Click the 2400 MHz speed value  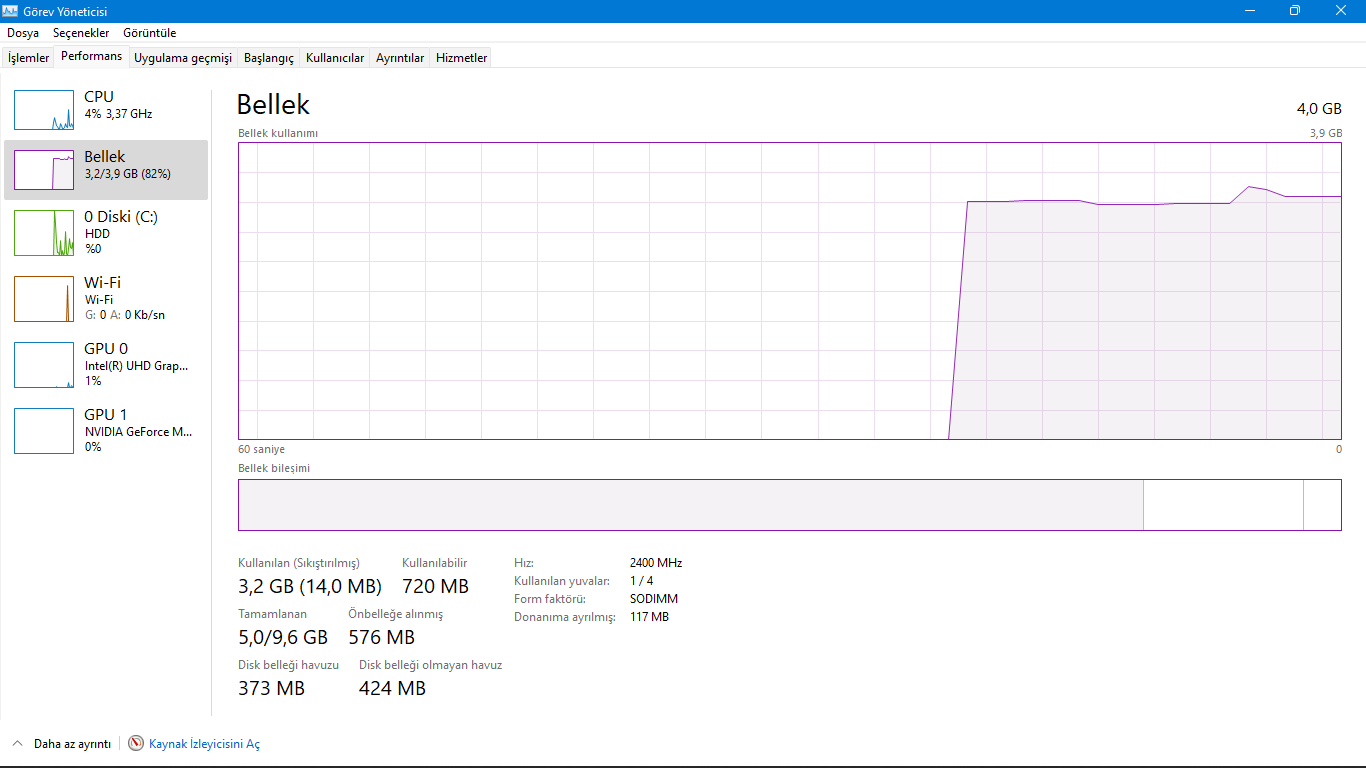(x=656, y=563)
